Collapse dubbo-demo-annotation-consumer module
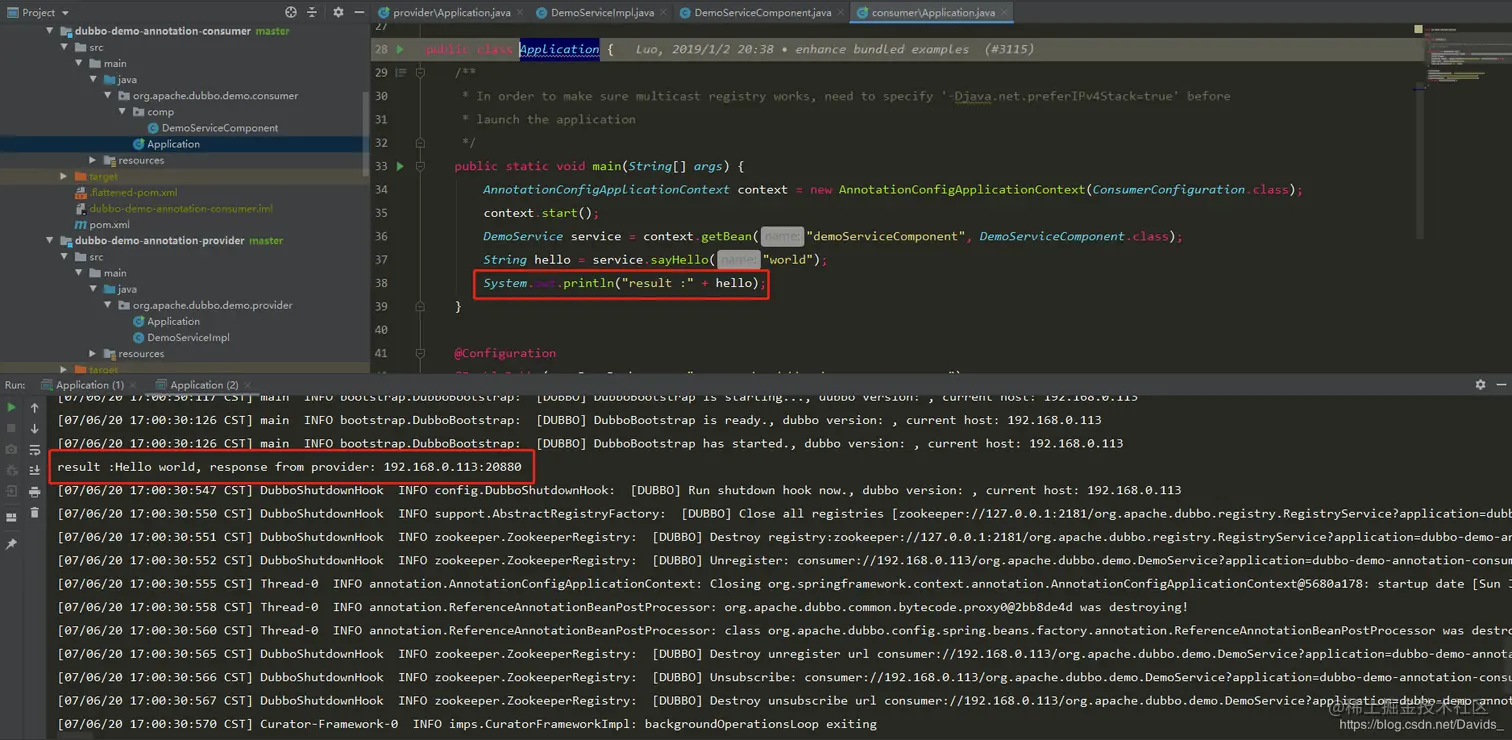The image size is (1512, 740). point(51,31)
